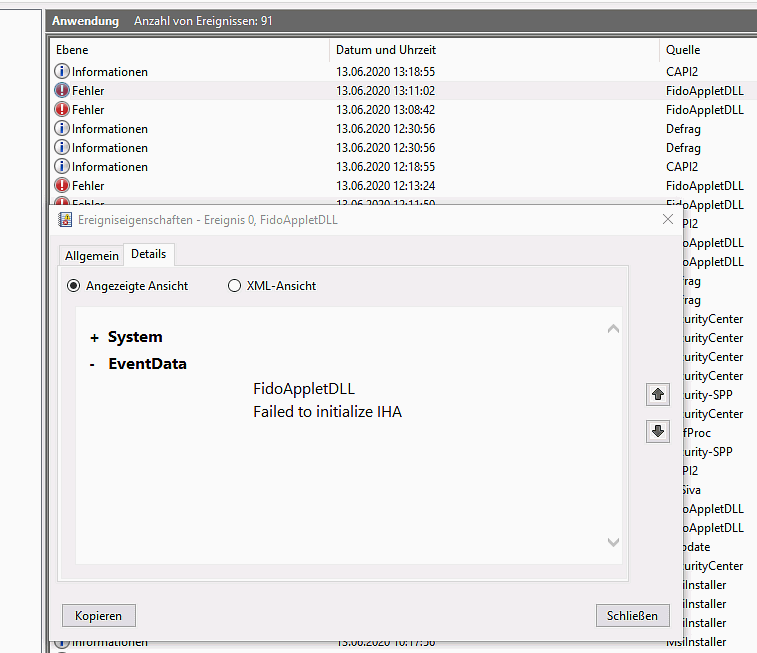Click CAPI2 source in the 12:18:55 row
Image resolution: width=757 pixels, height=653 pixels.
pyautogui.click(x=682, y=167)
